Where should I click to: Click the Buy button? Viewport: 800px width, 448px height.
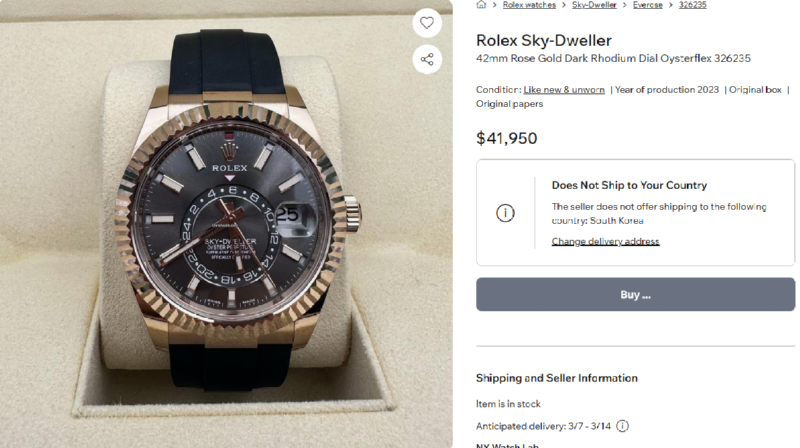point(635,294)
